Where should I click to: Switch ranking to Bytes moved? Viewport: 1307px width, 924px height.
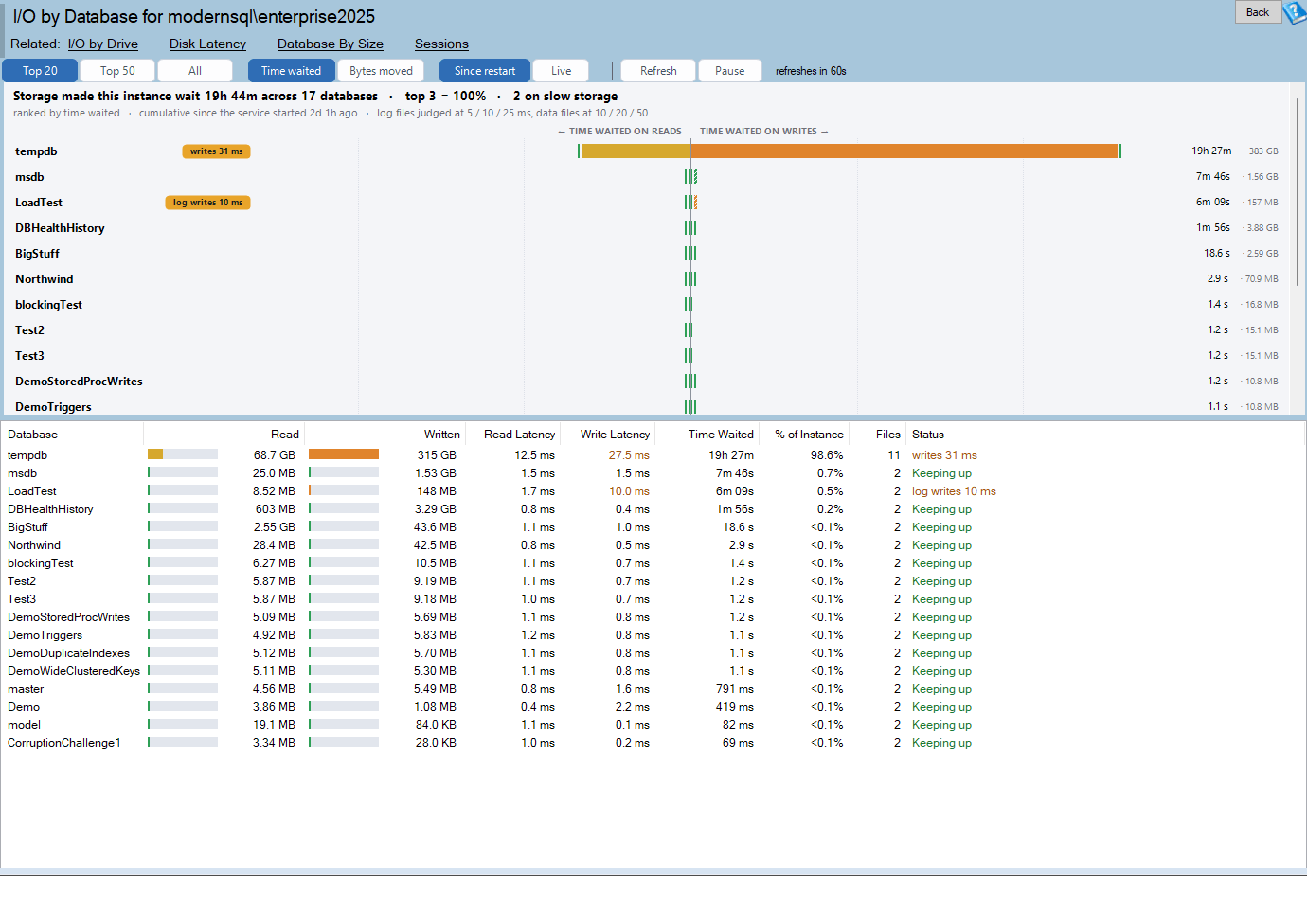[x=381, y=71]
